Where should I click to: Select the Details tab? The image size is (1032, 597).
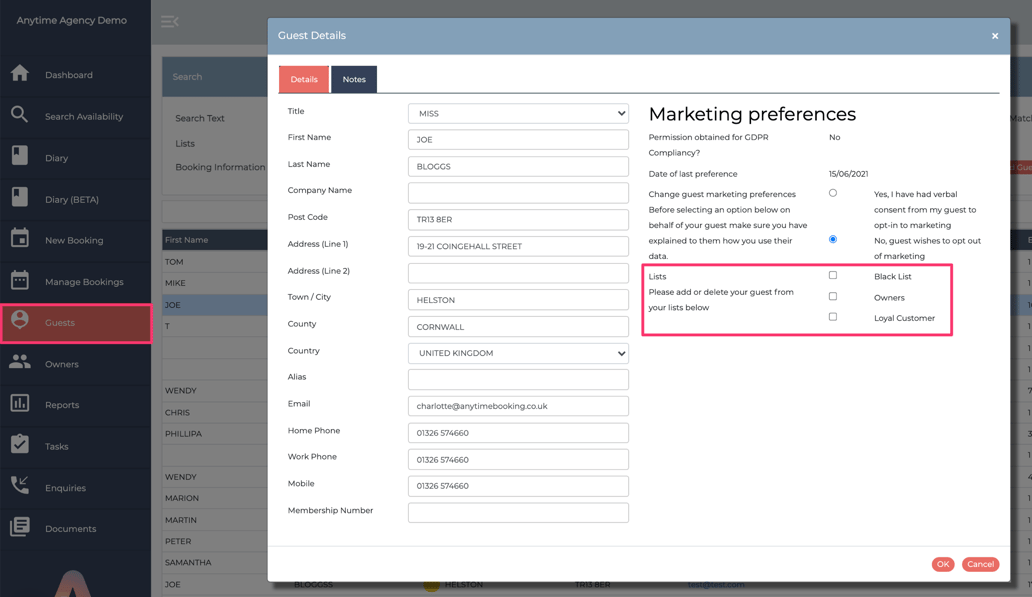(x=304, y=79)
